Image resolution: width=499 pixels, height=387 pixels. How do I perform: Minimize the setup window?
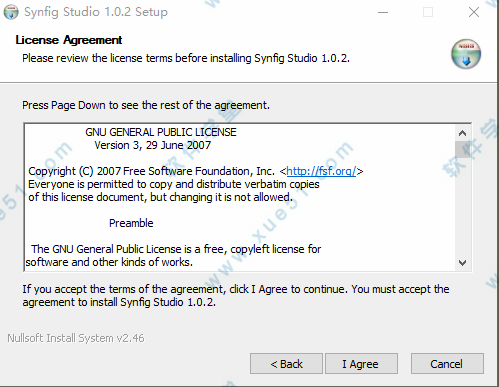click(x=383, y=12)
